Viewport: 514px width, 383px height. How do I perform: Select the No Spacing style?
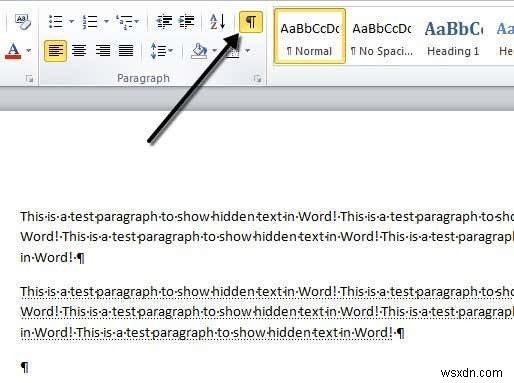point(382,36)
